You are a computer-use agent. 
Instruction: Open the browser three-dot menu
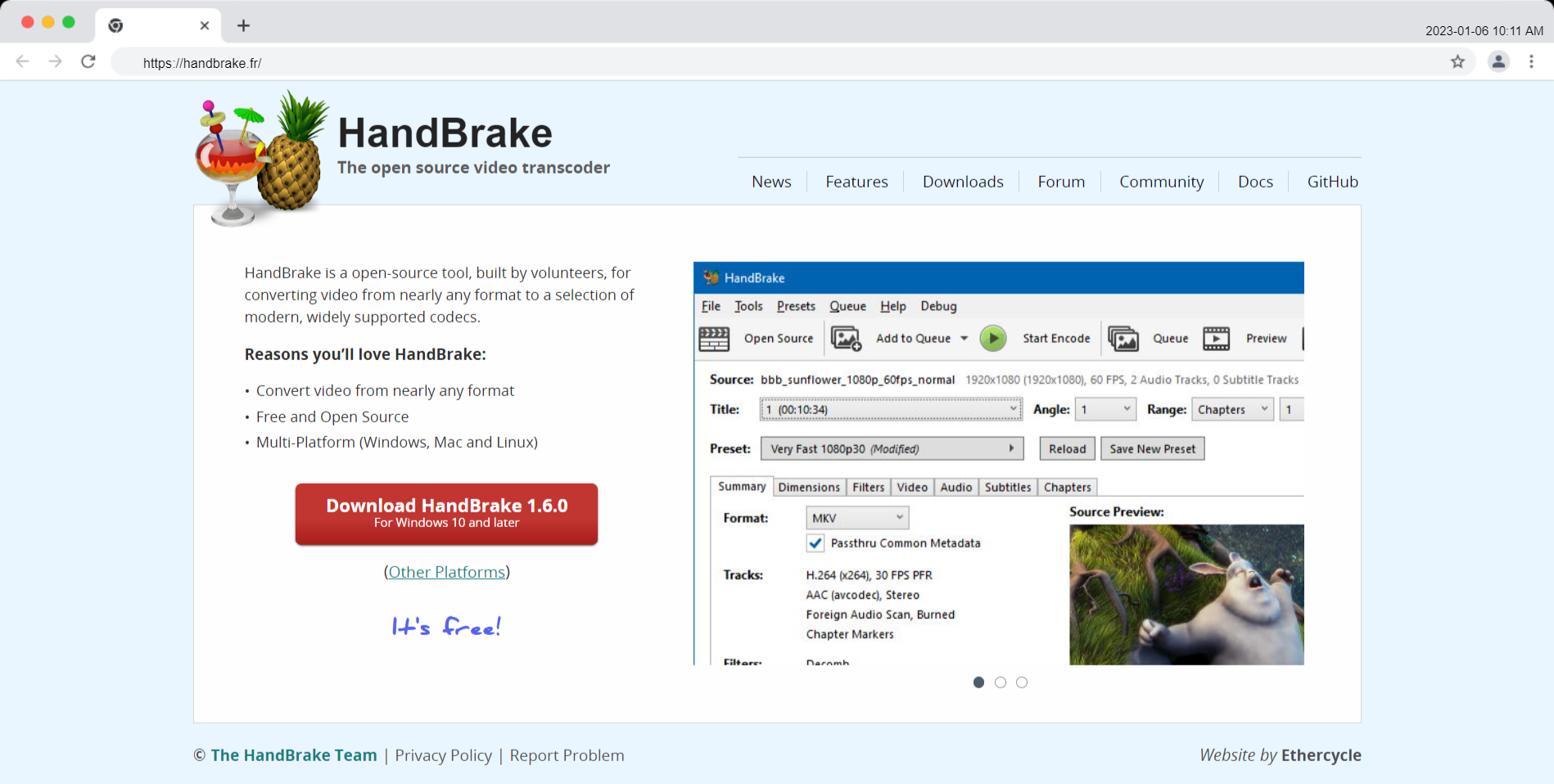click(x=1531, y=61)
